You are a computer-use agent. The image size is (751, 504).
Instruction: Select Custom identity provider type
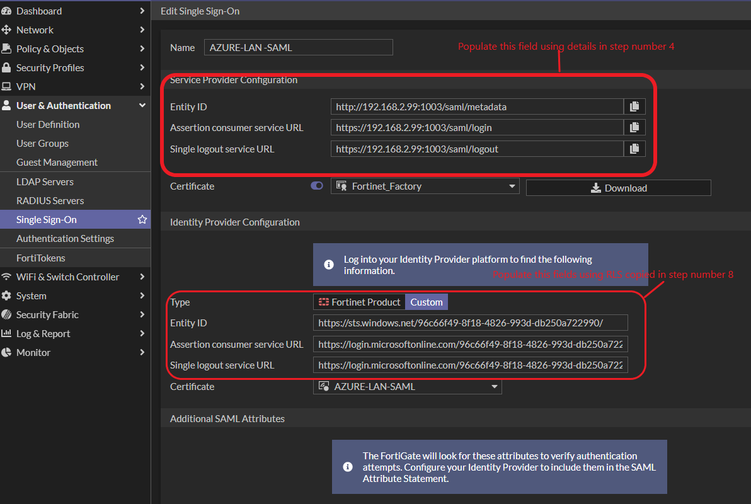point(426,302)
